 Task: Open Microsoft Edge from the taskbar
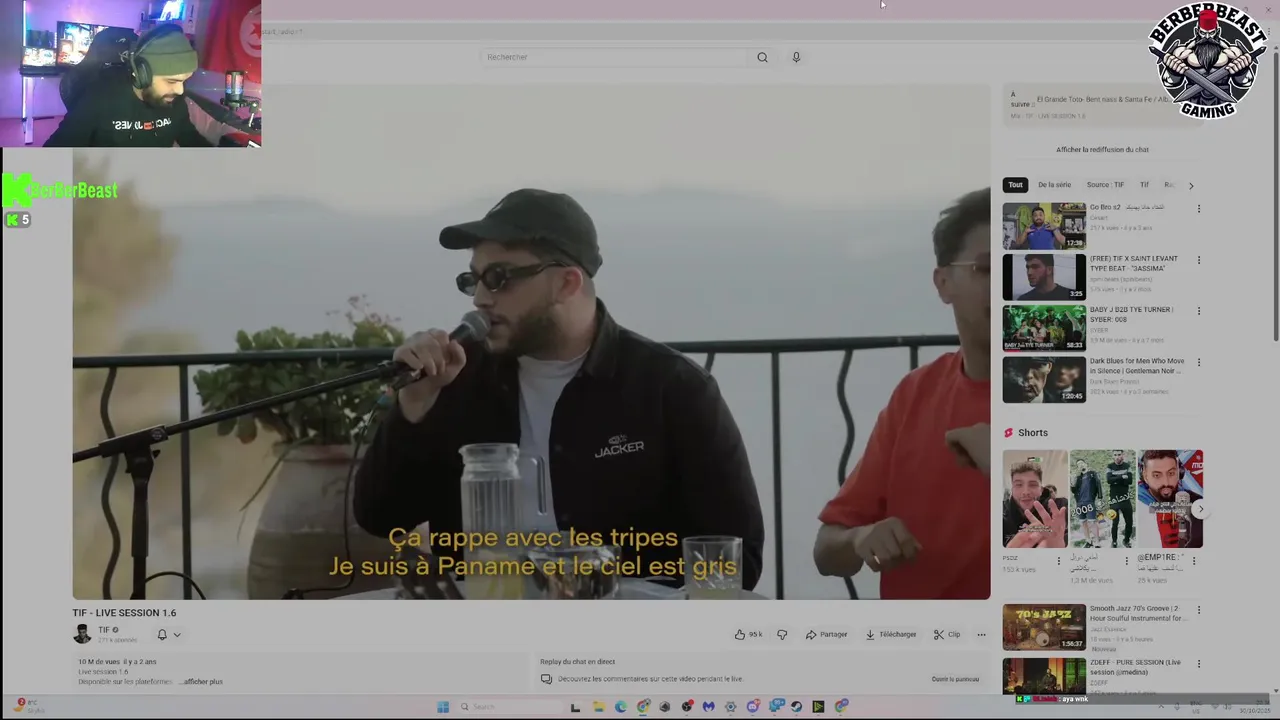[x=621, y=707]
